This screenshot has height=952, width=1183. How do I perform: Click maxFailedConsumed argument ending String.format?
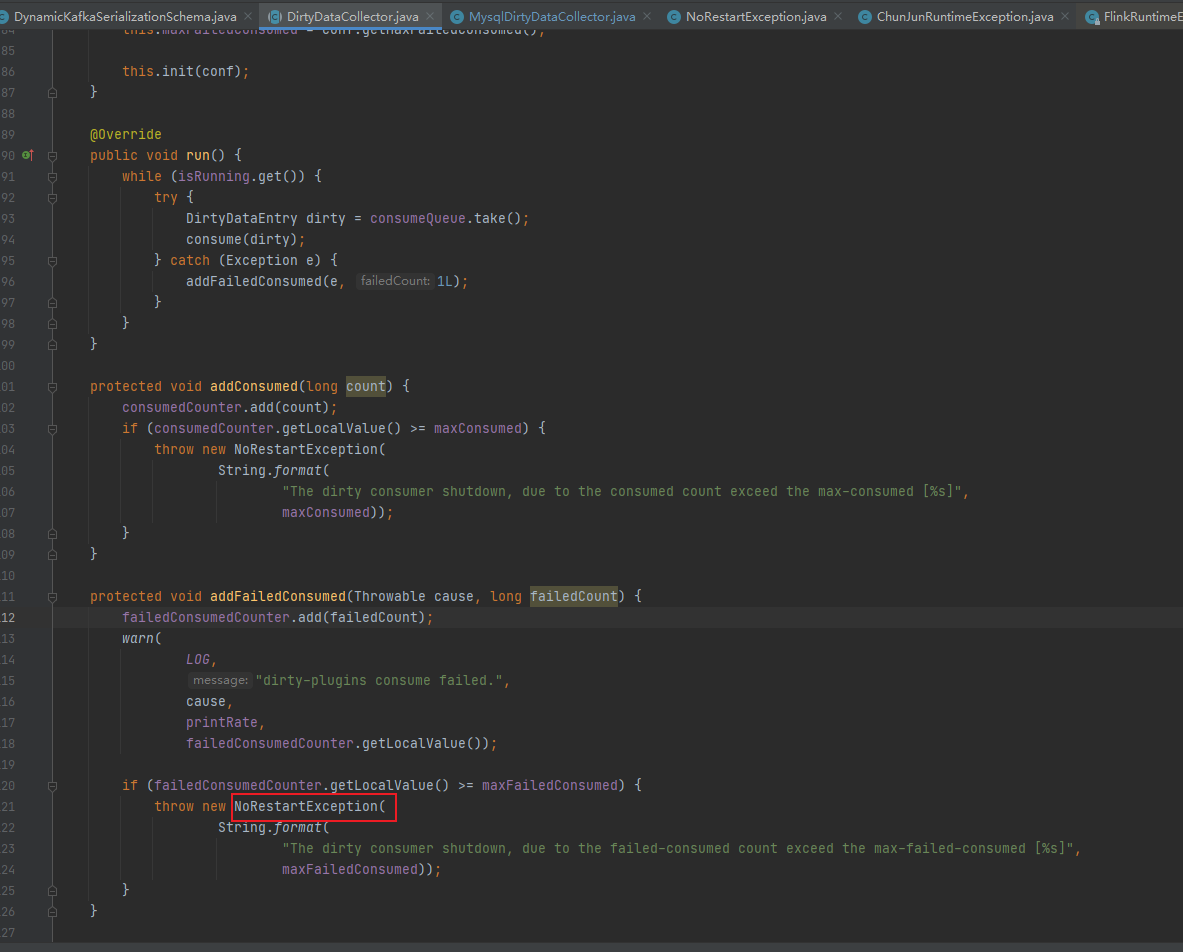tap(349, 869)
